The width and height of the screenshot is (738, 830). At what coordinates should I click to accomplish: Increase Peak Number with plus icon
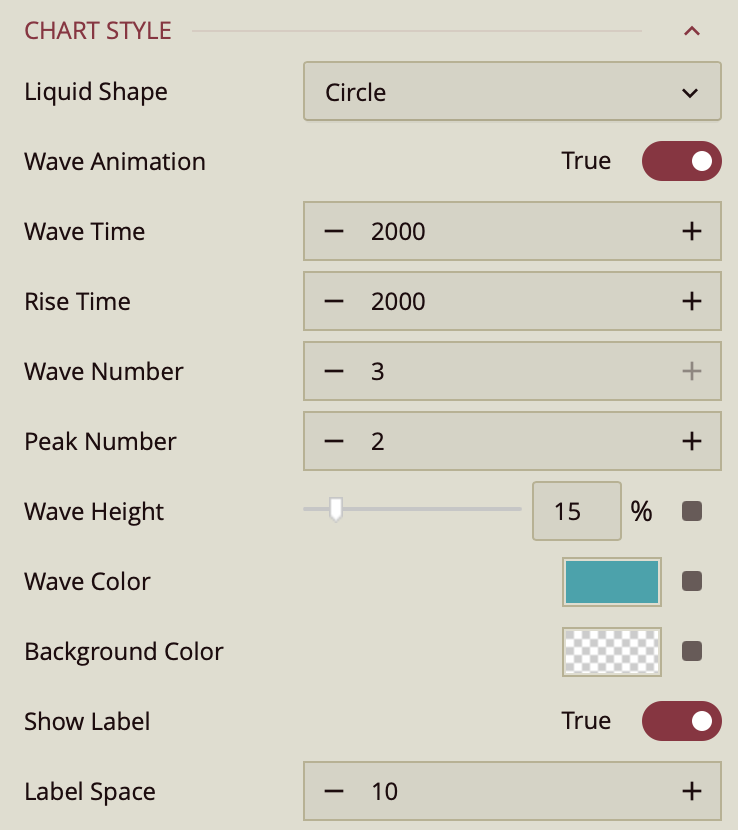(x=691, y=442)
